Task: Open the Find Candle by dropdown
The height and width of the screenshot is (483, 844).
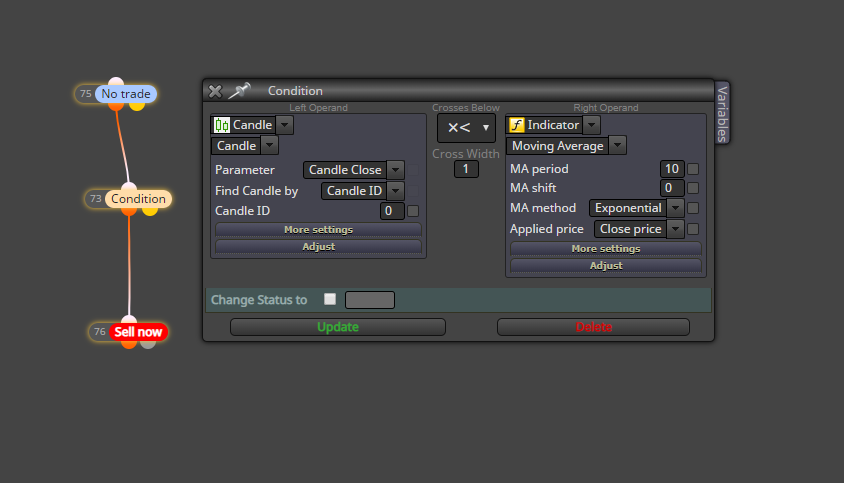Action: [x=396, y=191]
